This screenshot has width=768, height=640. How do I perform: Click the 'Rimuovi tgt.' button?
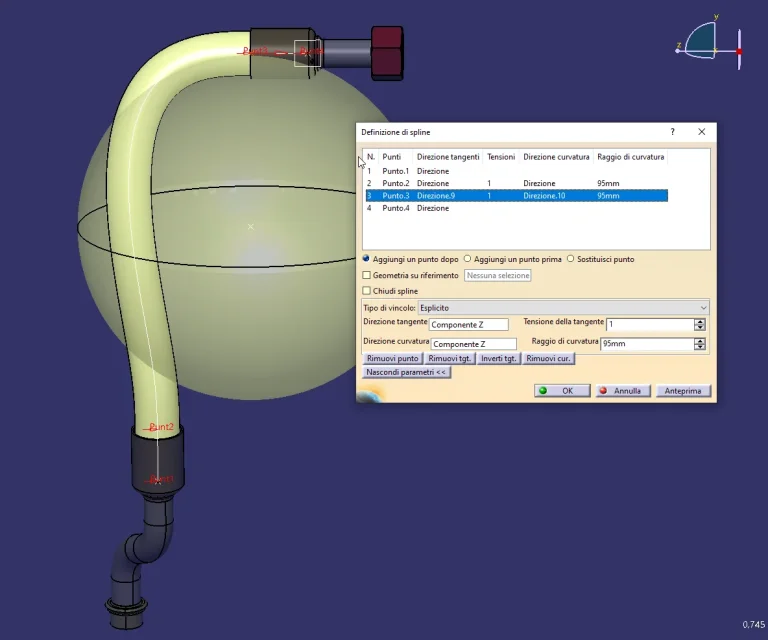click(450, 358)
